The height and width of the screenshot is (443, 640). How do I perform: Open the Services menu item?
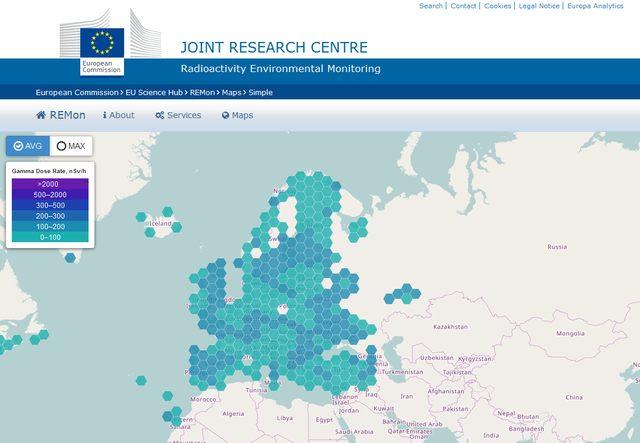178,115
